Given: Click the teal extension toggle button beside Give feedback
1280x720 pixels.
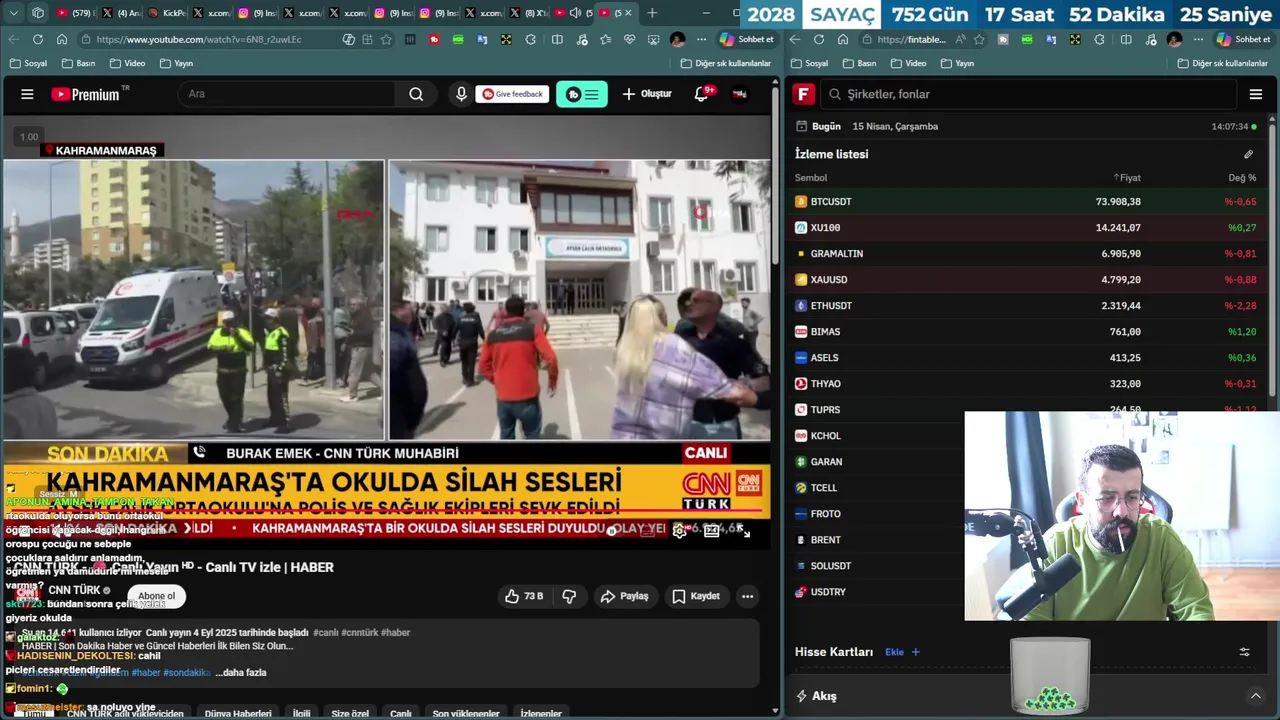Looking at the screenshot, I should tap(582, 94).
